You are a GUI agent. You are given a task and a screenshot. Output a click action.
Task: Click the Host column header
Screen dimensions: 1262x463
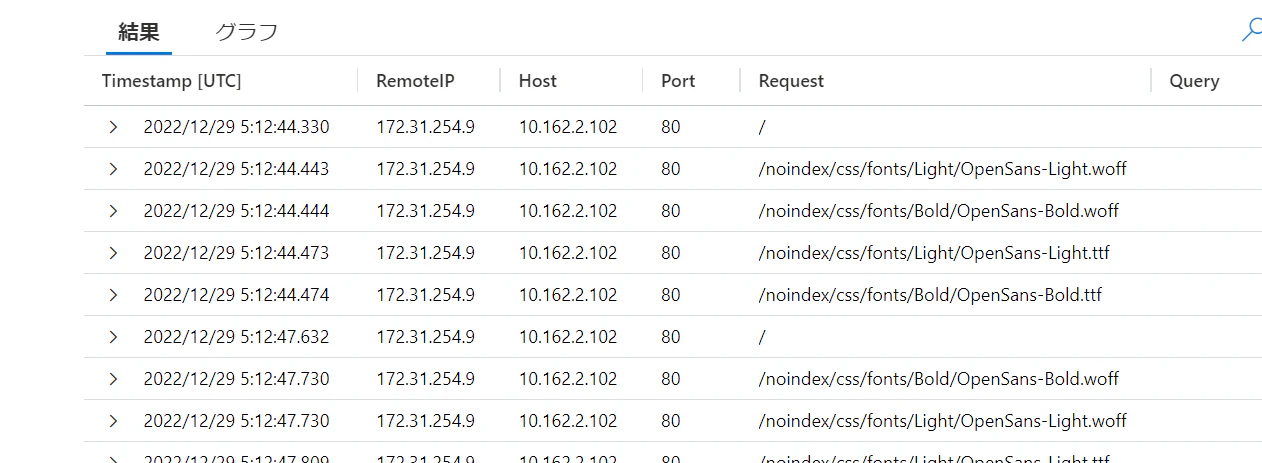click(538, 81)
